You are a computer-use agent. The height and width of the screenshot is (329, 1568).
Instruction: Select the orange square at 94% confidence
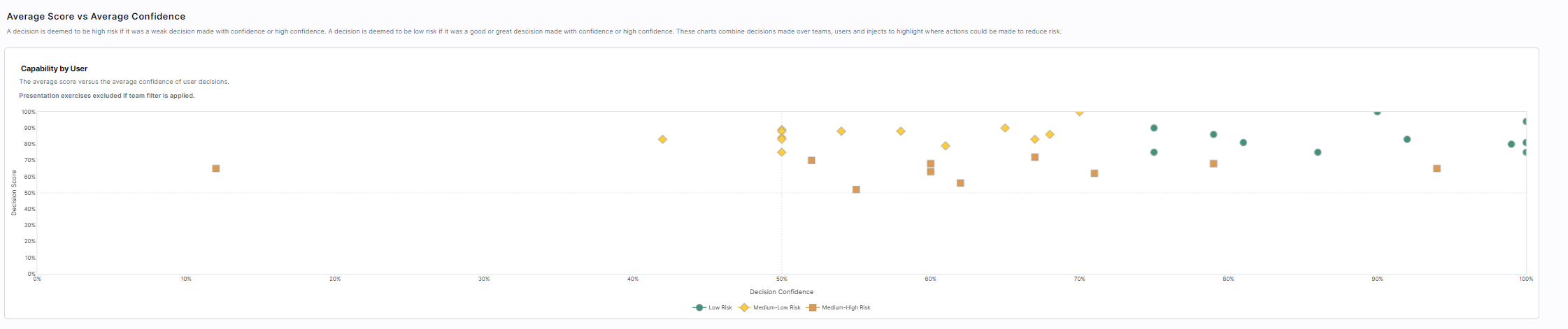1437,168
